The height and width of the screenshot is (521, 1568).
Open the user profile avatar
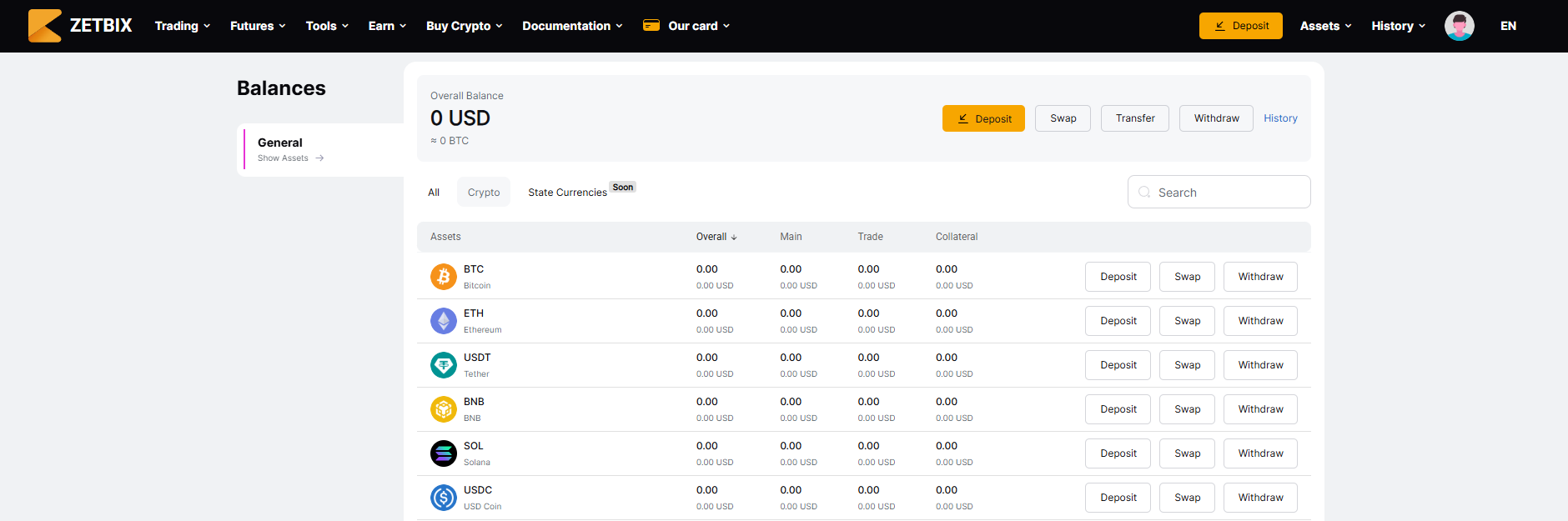click(1460, 26)
